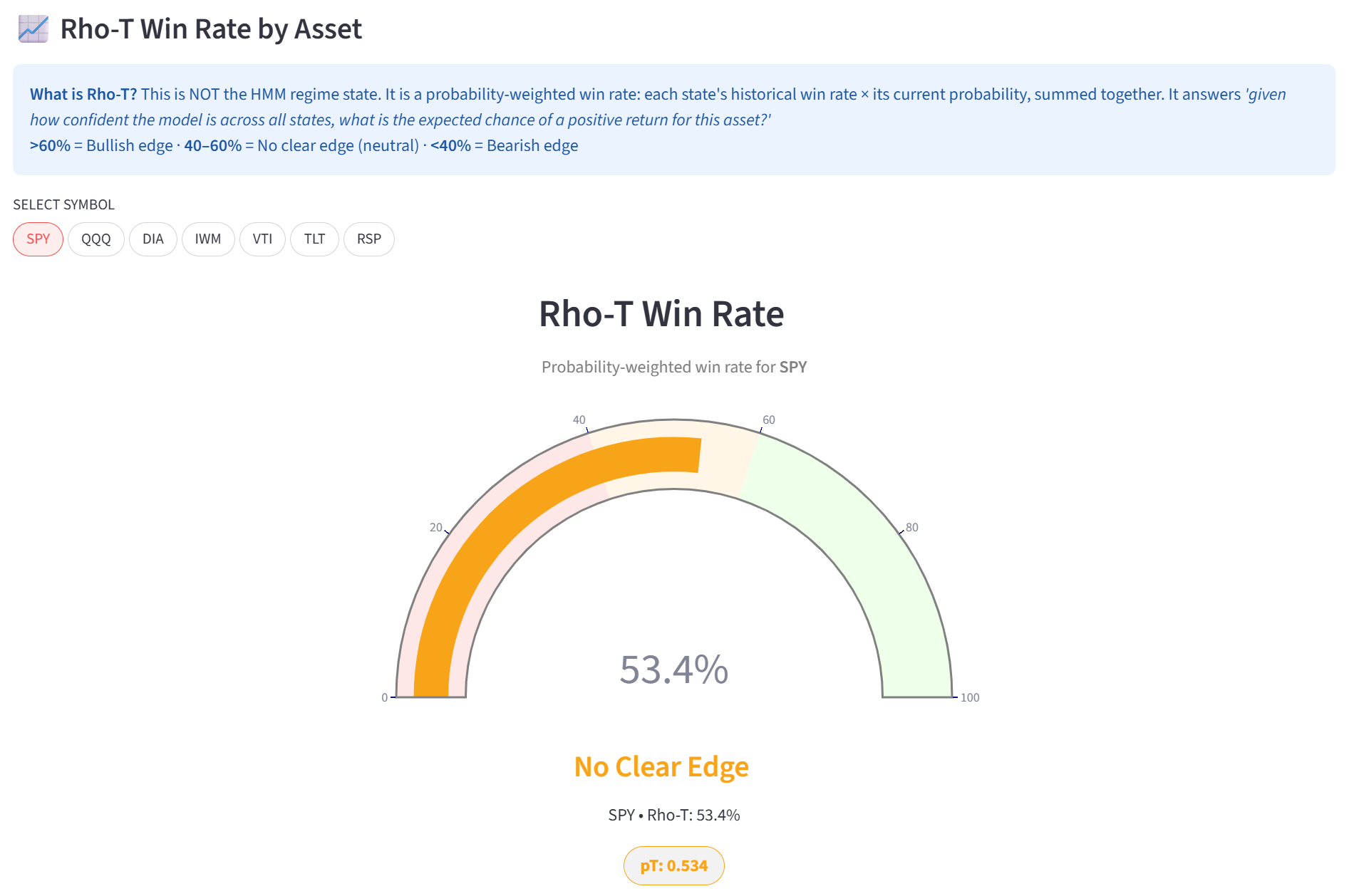This screenshot has width=1349, height=896.
Task: Switch to the TLT asset
Action: [314, 239]
